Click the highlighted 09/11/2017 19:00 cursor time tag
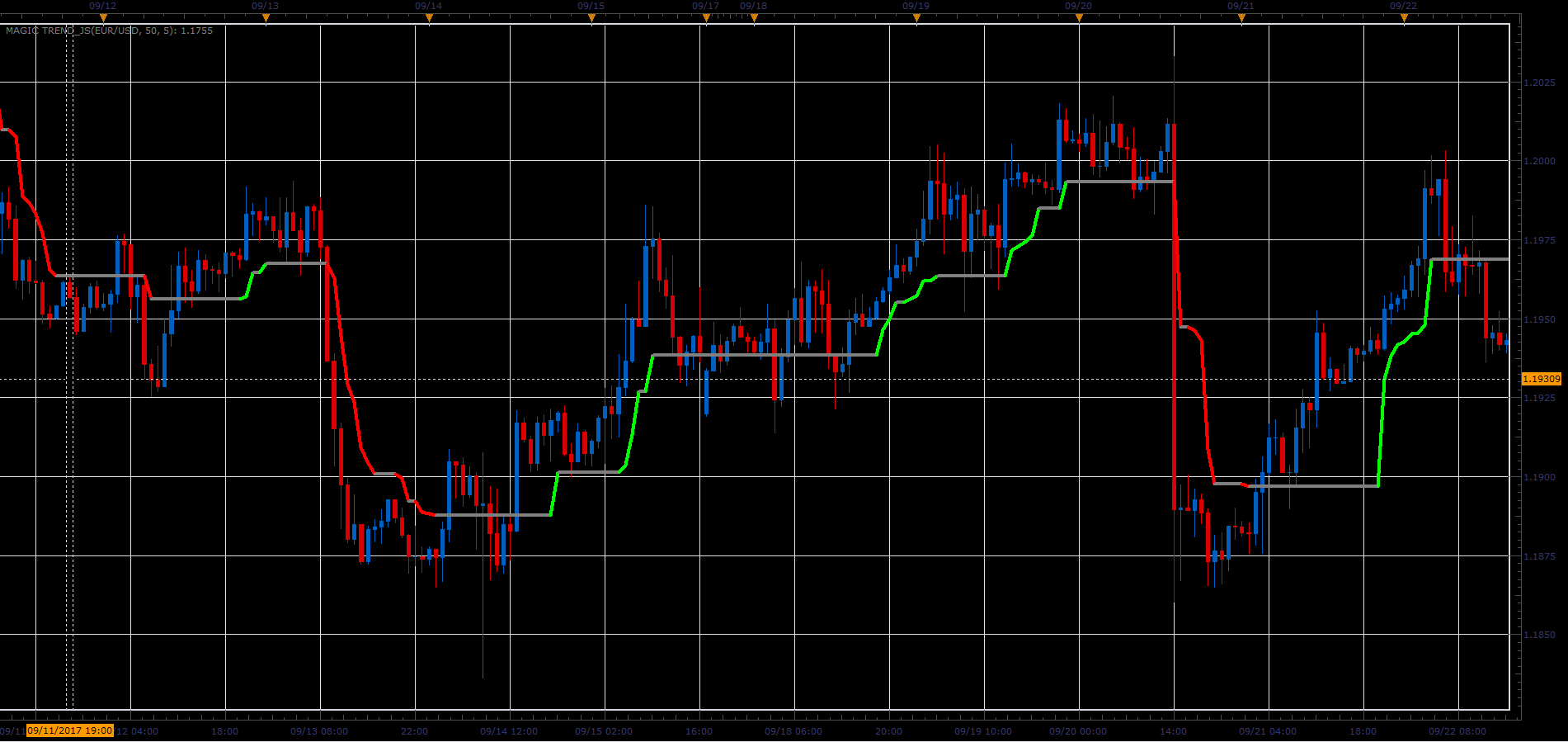The image size is (1568, 742). click(70, 731)
